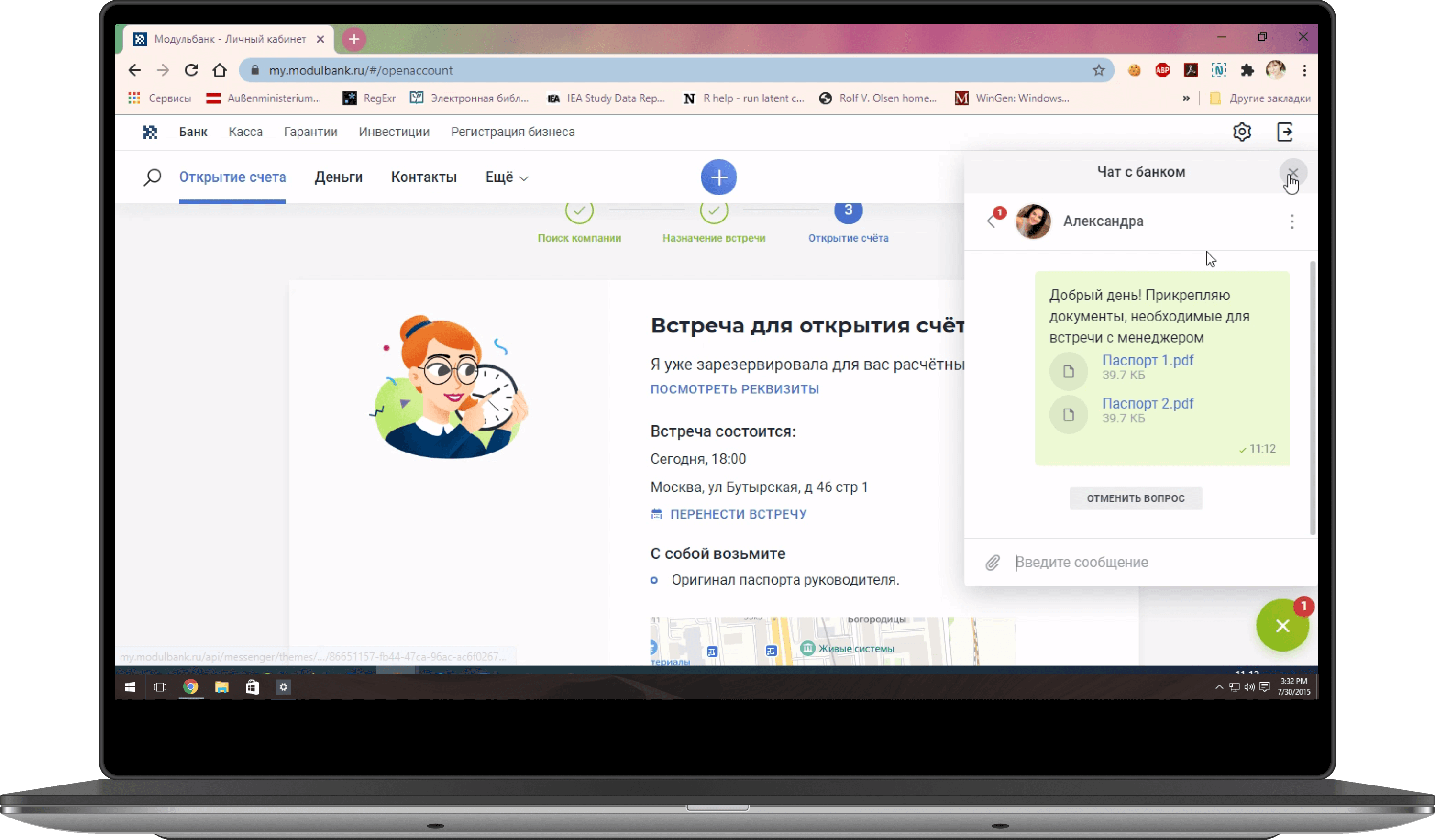Click the file icon for Паспорт 2.pdf
Screen dimensions: 1435x840
click(x=1068, y=415)
